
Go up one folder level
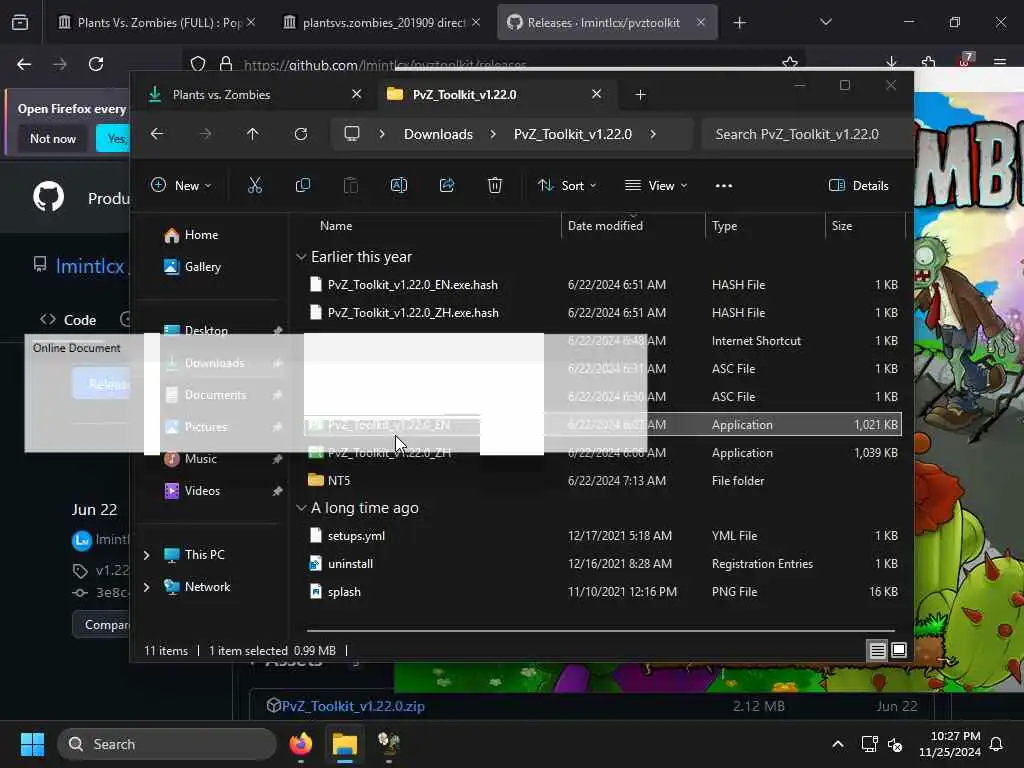tap(253, 134)
